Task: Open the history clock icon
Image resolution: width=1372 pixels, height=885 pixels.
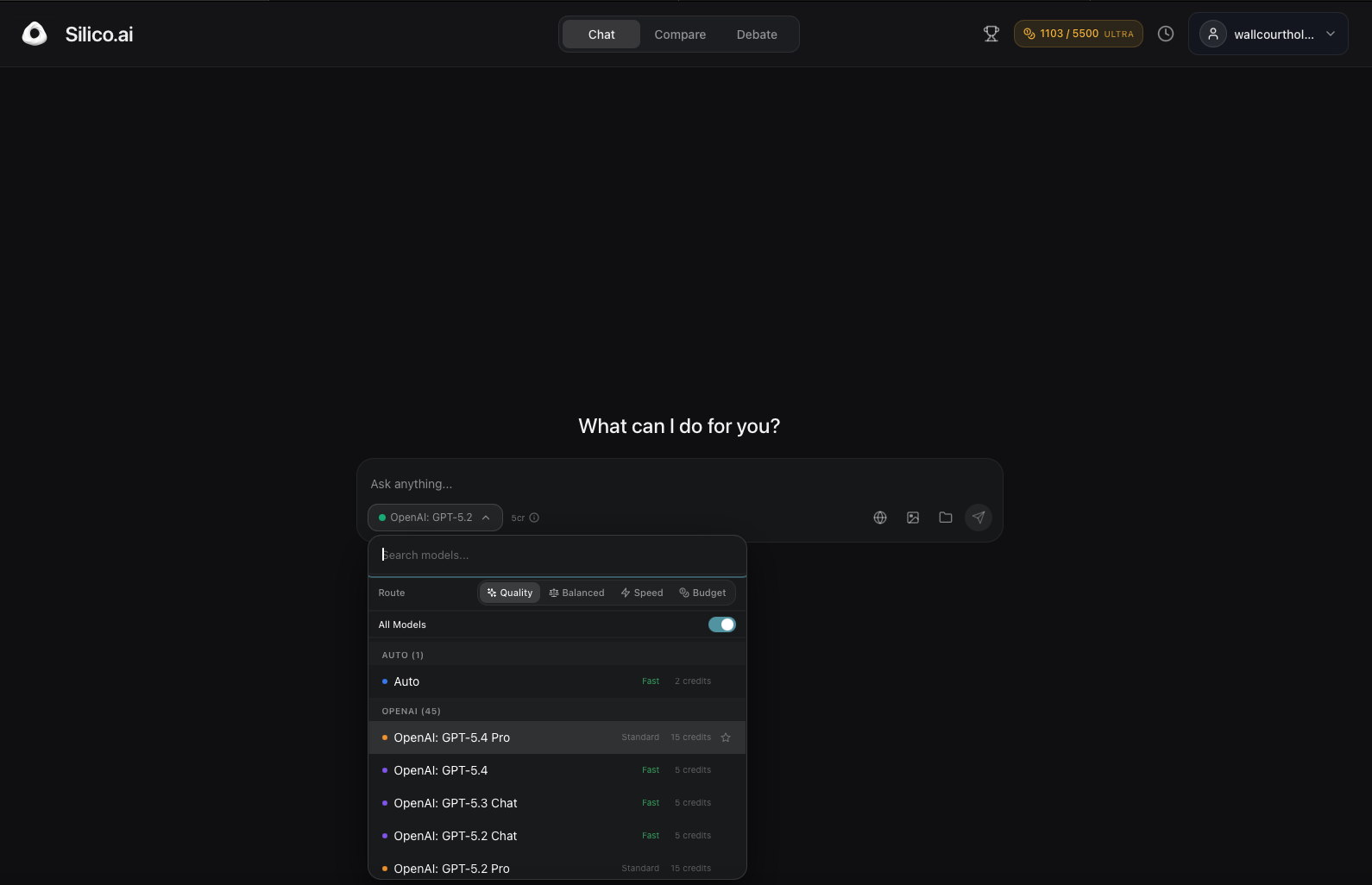Action: 1166,34
